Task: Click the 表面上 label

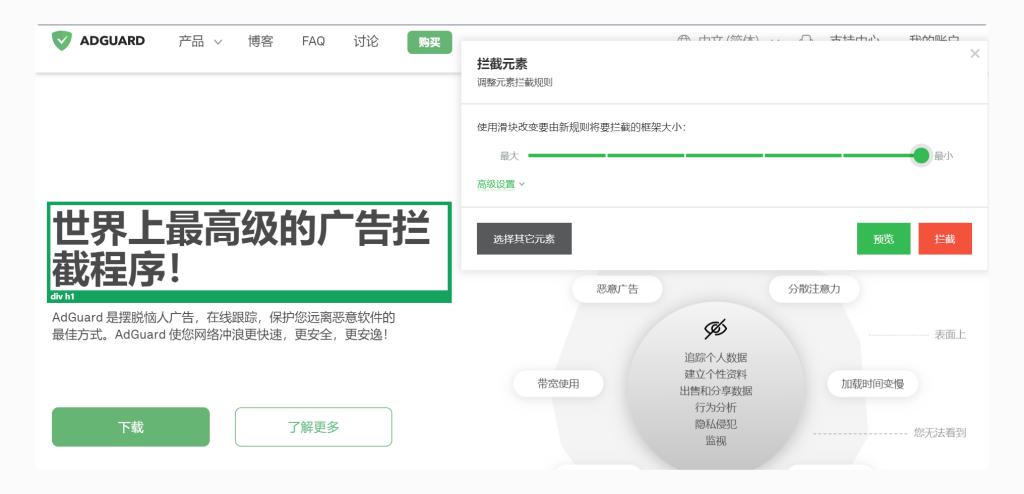Action: click(x=950, y=335)
